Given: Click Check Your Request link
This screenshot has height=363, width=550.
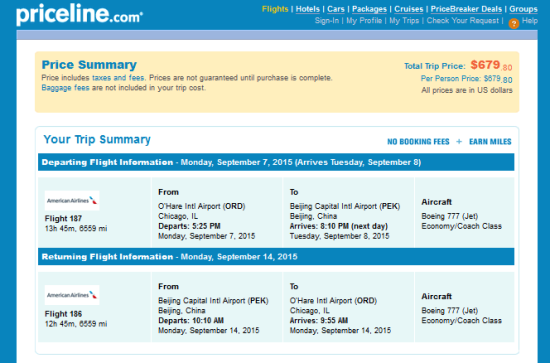Looking at the screenshot, I should click(463, 21).
